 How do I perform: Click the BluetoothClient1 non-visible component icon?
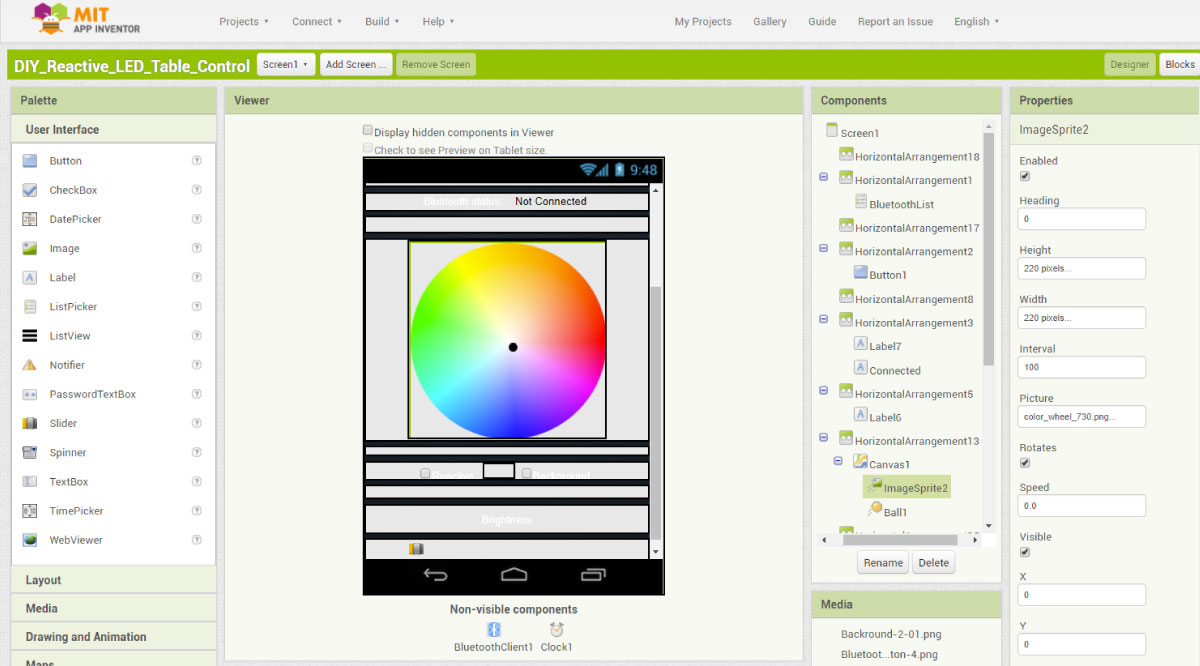click(492, 631)
